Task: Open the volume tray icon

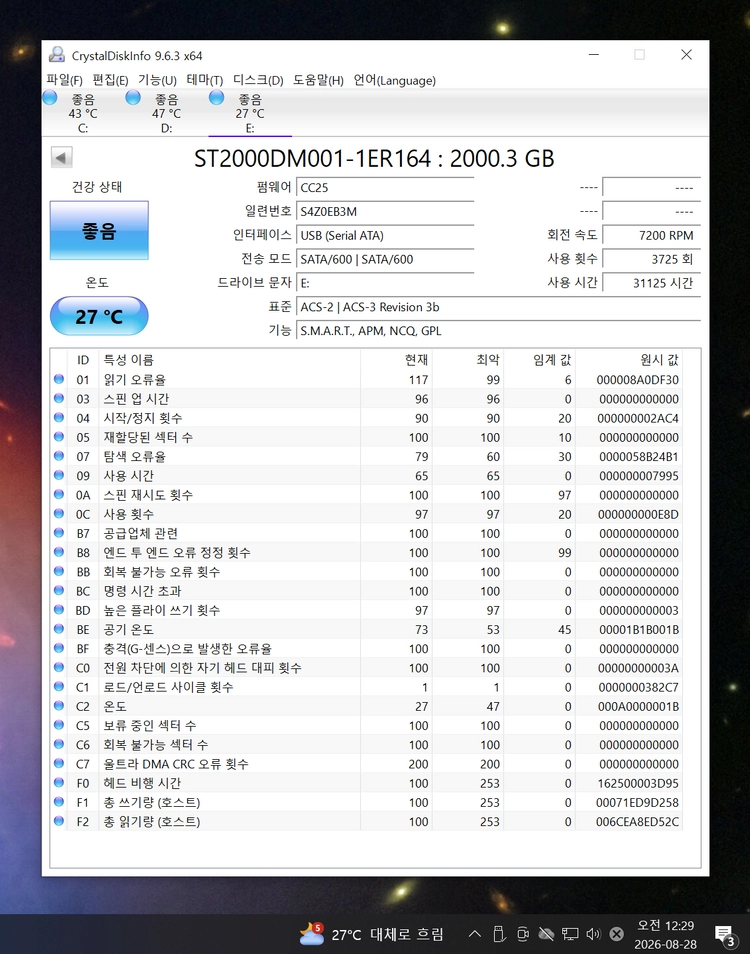Action: (593, 934)
